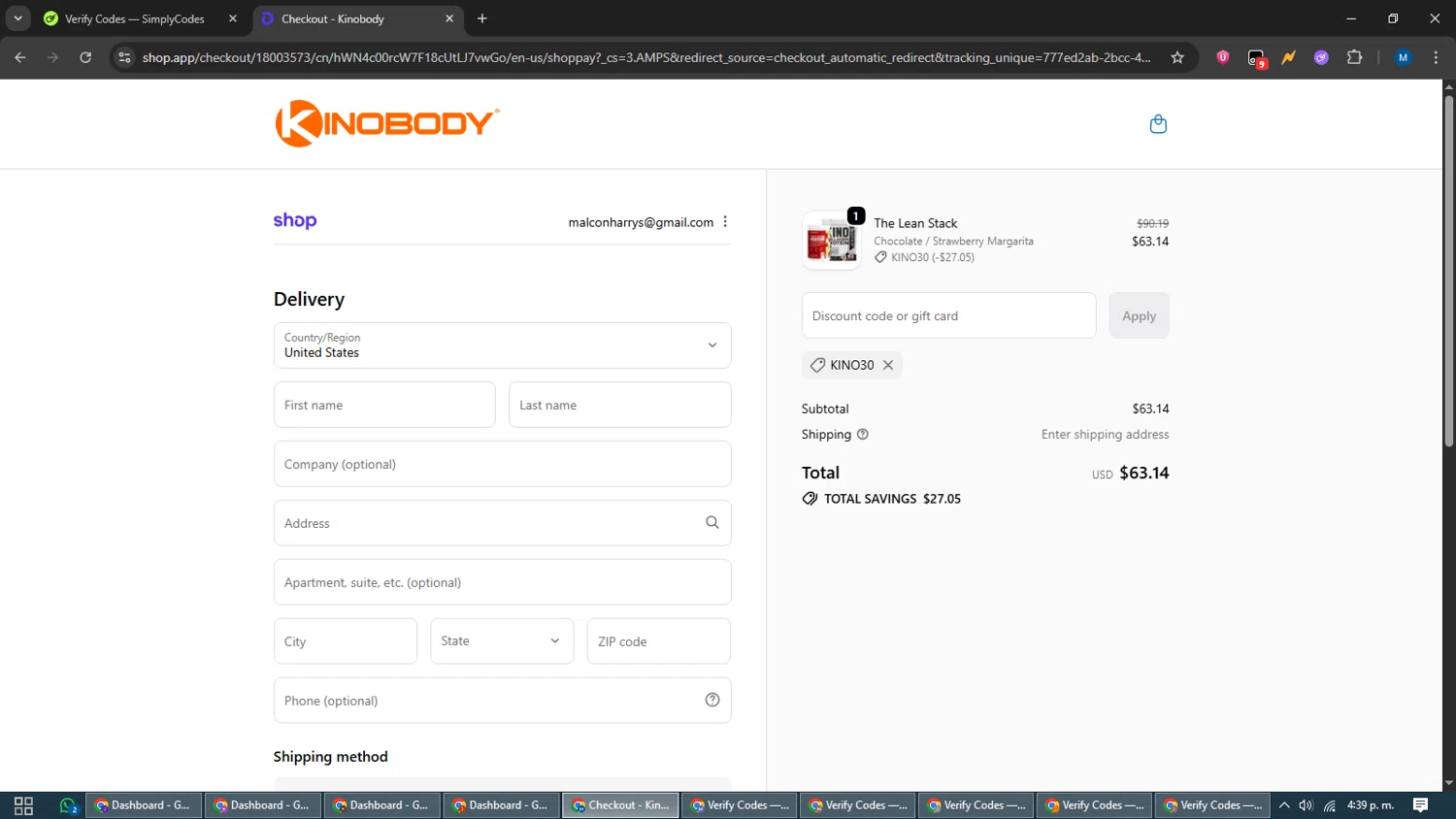Open the Windows task view icon
The height and width of the screenshot is (819, 1456).
pyautogui.click(x=23, y=805)
